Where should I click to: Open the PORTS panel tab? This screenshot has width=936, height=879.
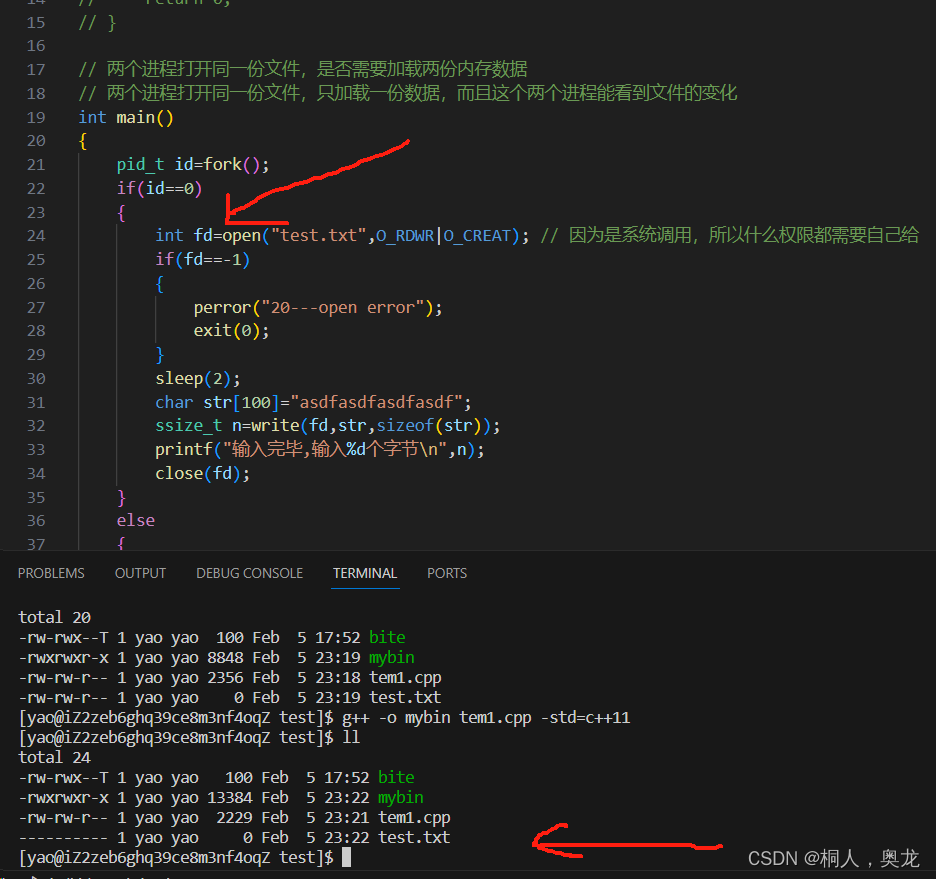point(447,573)
